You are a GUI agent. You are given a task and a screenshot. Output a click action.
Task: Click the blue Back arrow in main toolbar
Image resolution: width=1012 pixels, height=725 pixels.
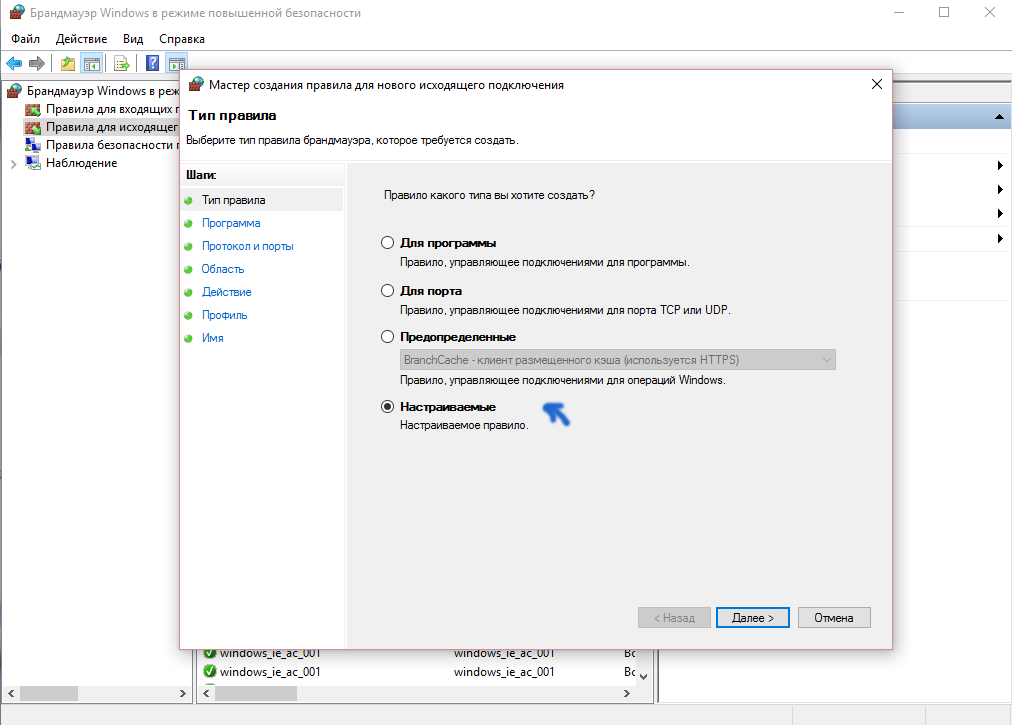14,63
